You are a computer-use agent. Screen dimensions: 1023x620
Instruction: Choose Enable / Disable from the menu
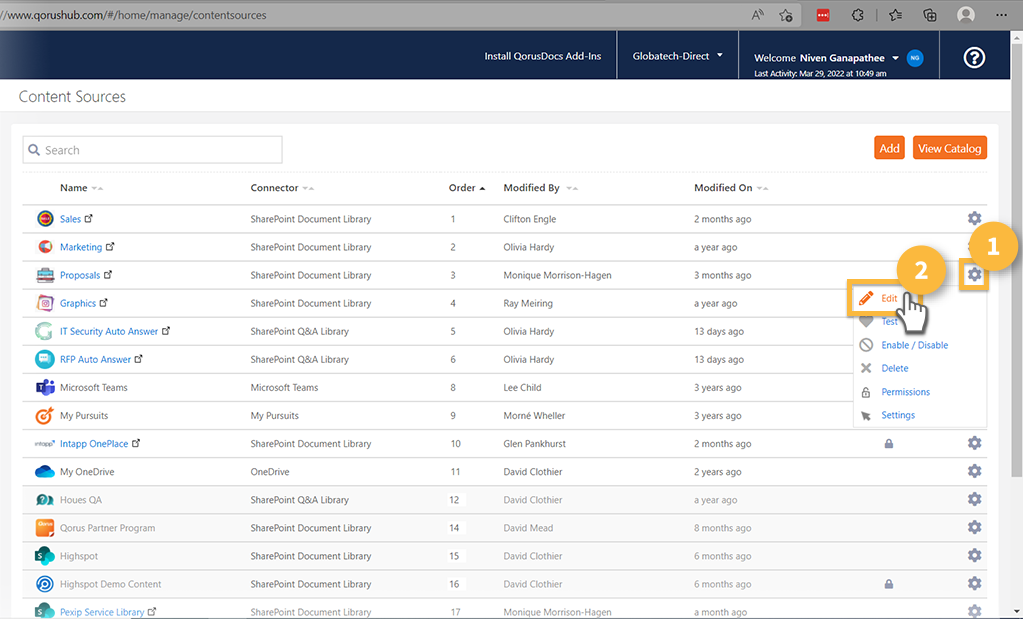pyautogui.click(x=914, y=345)
